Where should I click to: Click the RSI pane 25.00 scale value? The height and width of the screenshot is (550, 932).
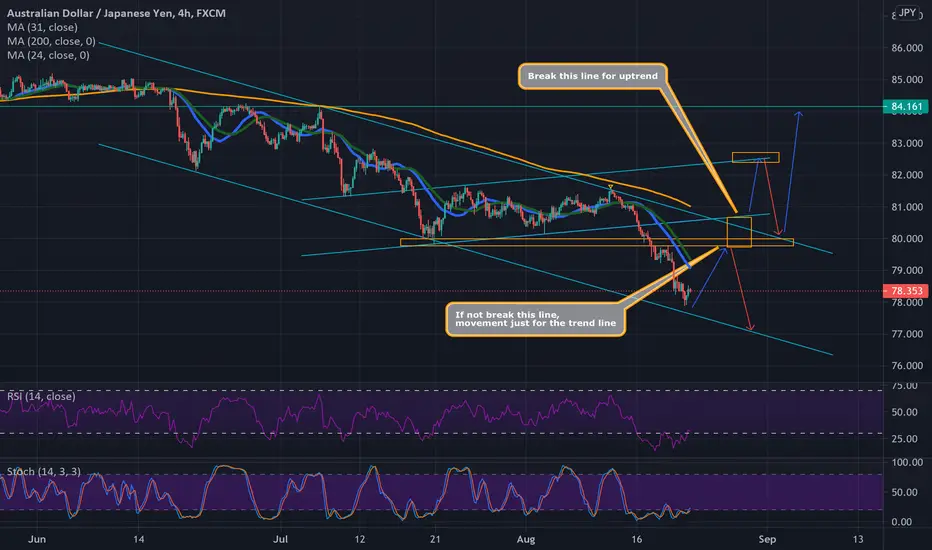(902, 439)
